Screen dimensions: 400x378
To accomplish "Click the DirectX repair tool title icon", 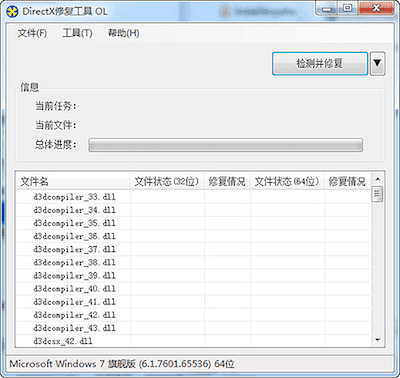I will point(12,12).
